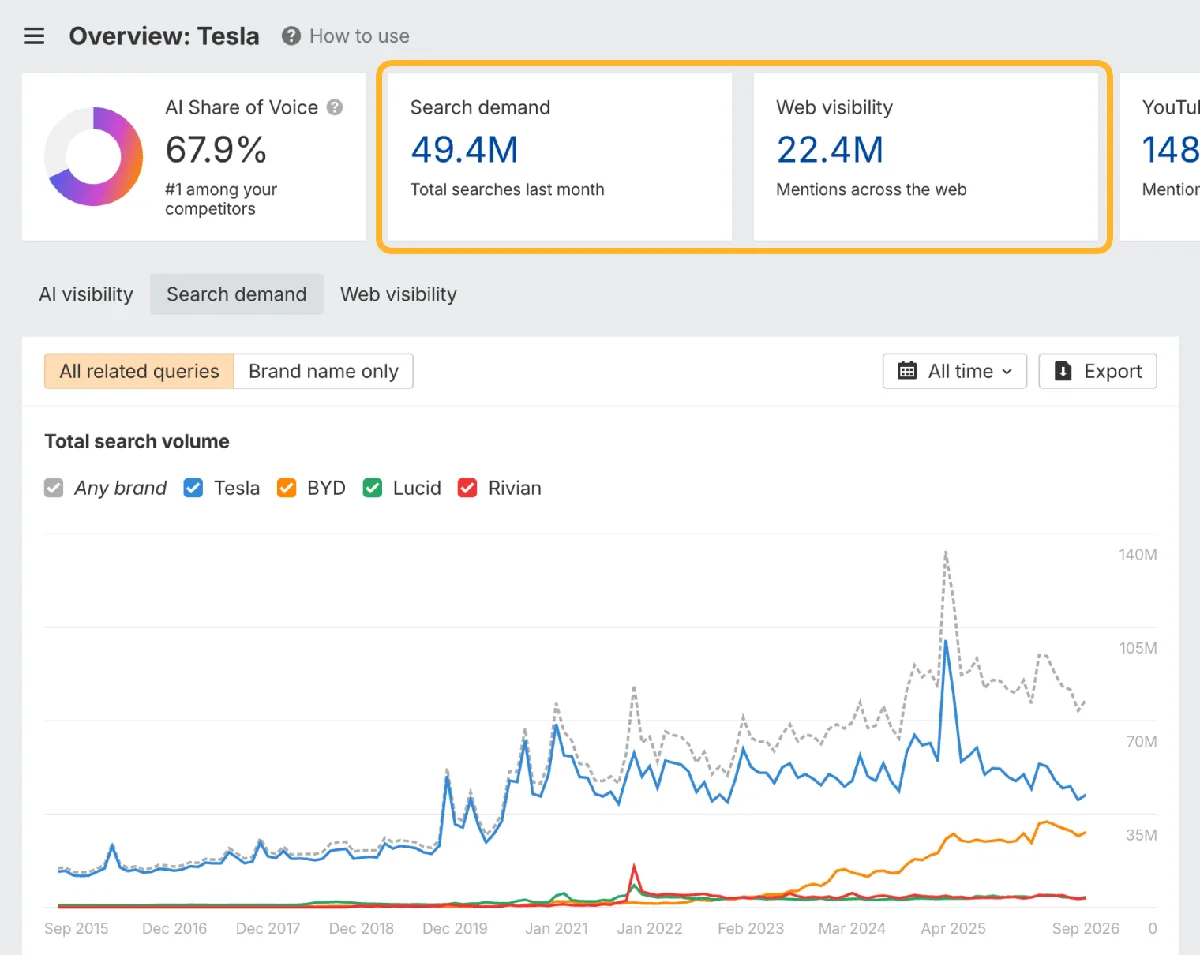Click the AI Share of Voice info icon

click(335, 107)
